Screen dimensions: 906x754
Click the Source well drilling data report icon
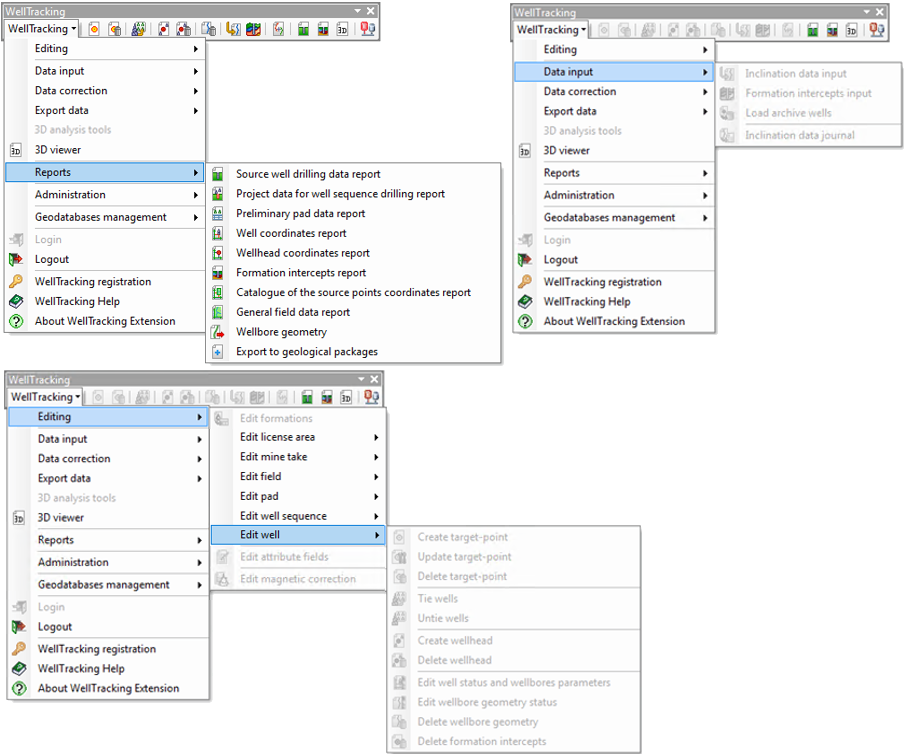(x=217, y=174)
